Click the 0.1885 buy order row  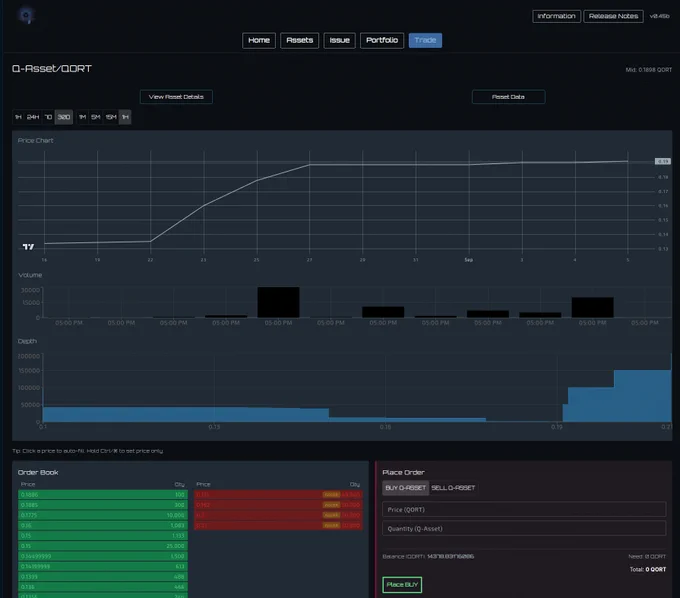(x=103, y=505)
